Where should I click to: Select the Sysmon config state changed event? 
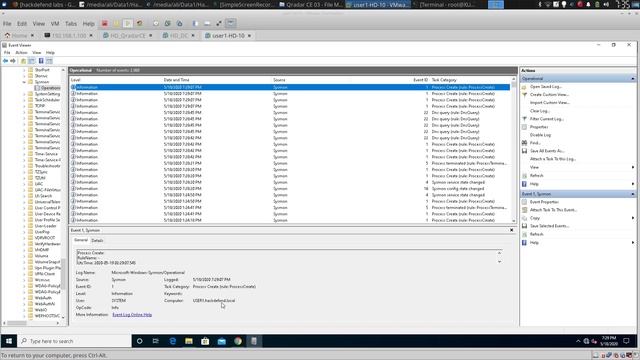tap(290, 189)
